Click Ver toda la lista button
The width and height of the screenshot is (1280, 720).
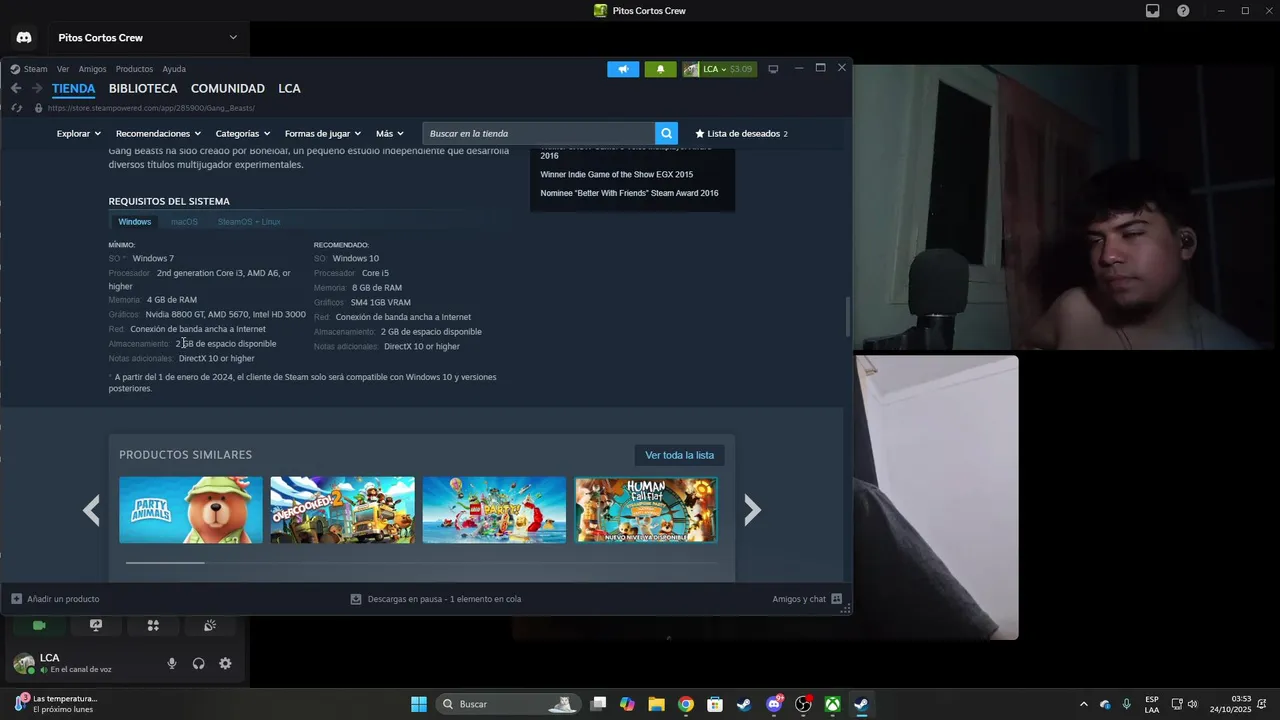coord(679,455)
